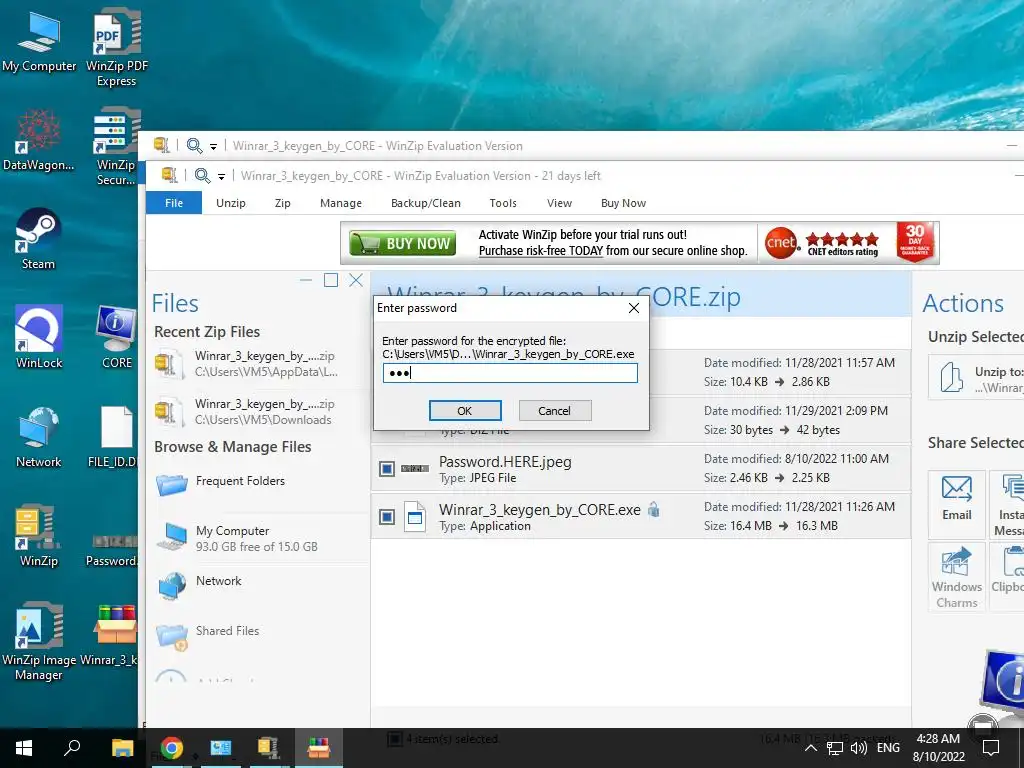Toggle checkbox for Password.HERE.jpeg
Viewport: 1024px width, 768px height.
tap(387, 469)
